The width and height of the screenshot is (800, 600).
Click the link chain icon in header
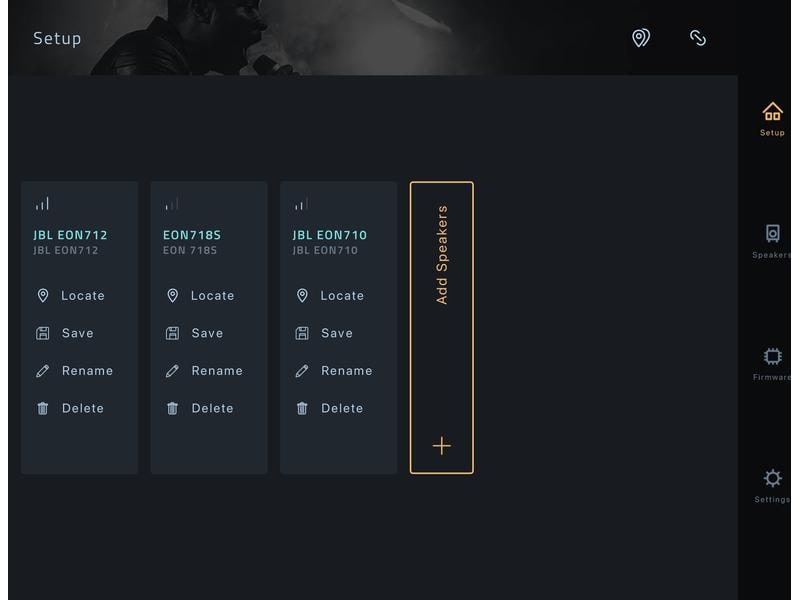697,38
